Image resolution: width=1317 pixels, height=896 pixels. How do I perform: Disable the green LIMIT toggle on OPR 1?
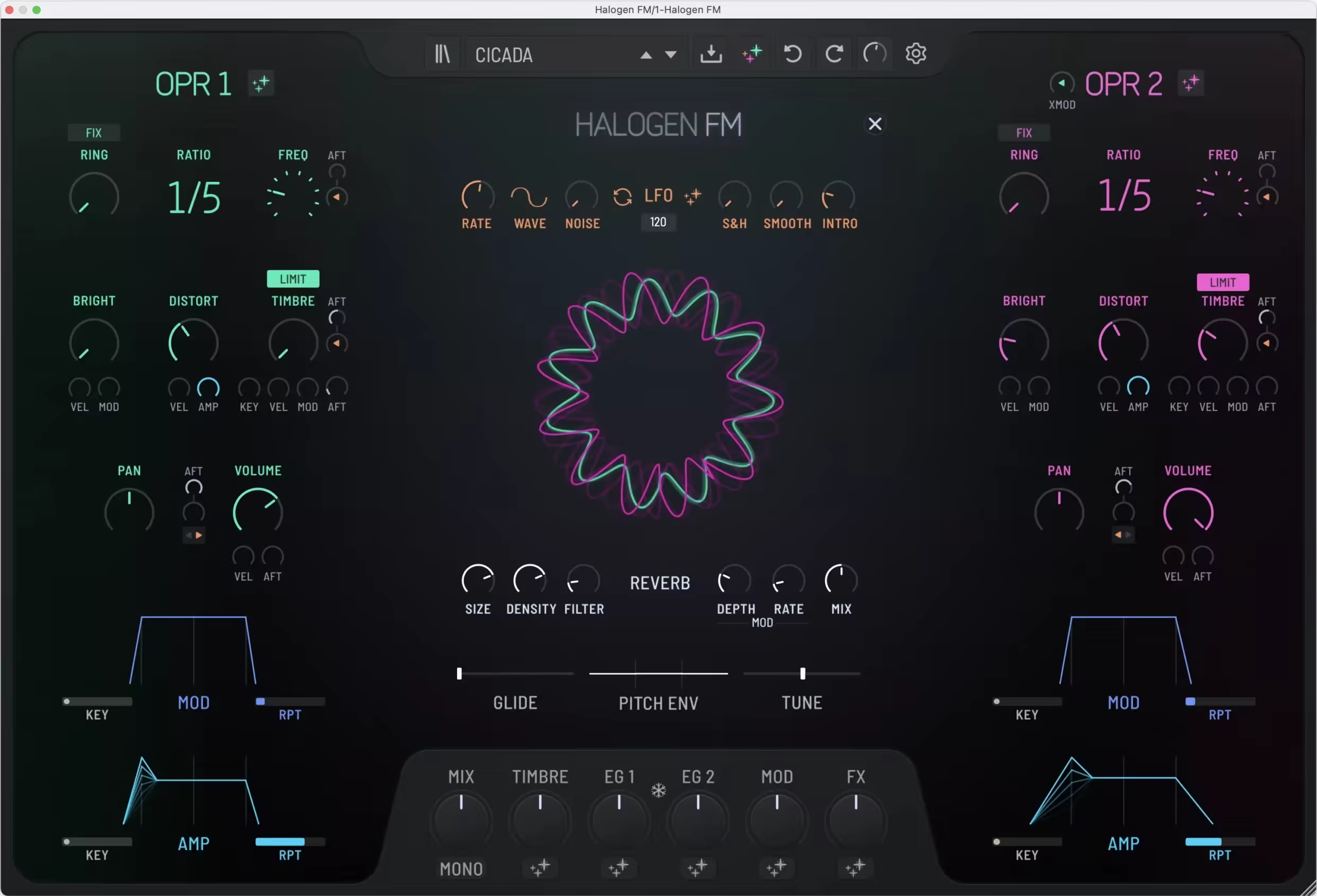pyautogui.click(x=293, y=279)
